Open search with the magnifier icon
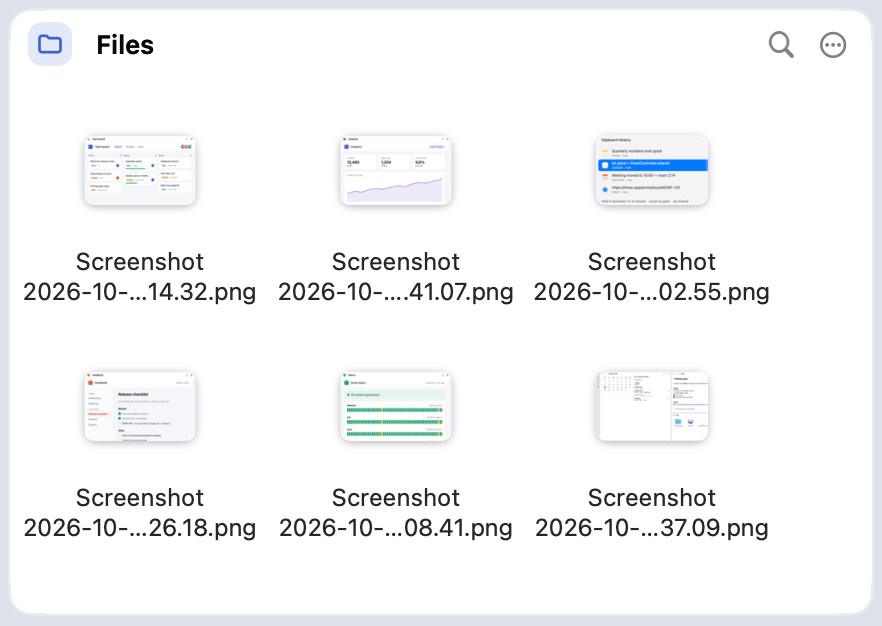 pos(781,44)
